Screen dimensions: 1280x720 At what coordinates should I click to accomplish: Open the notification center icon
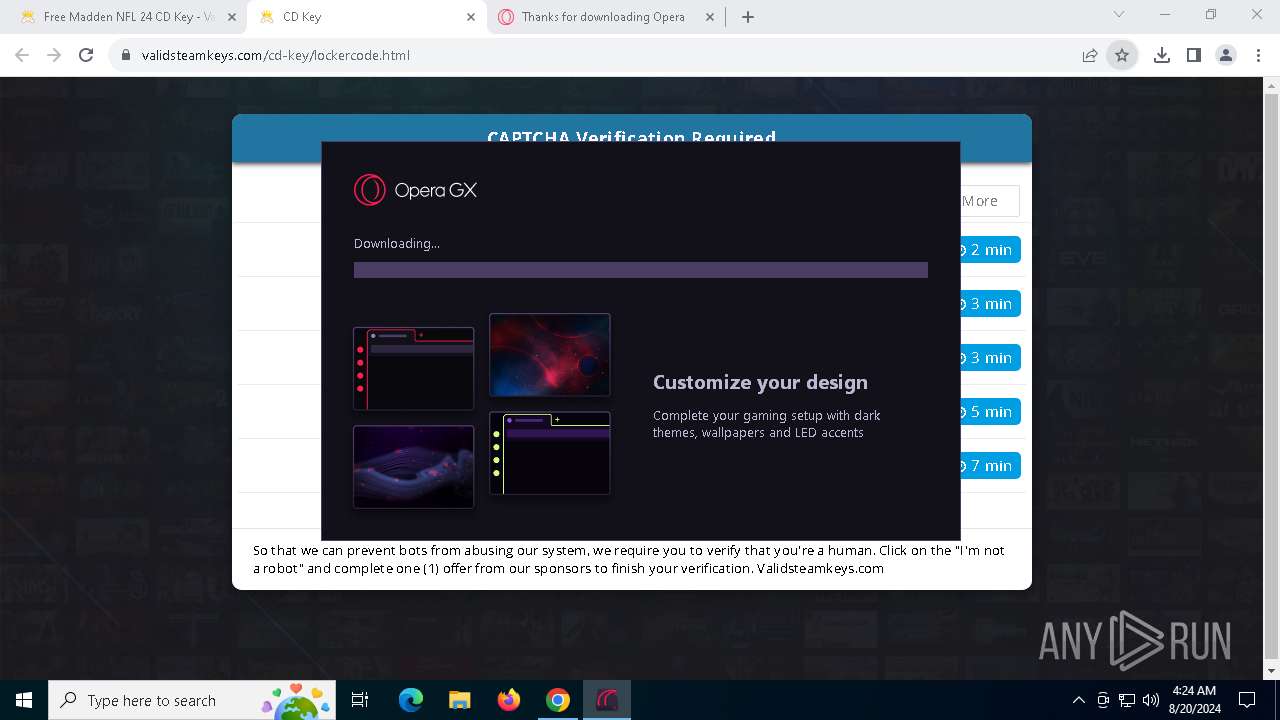tap(1247, 700)
